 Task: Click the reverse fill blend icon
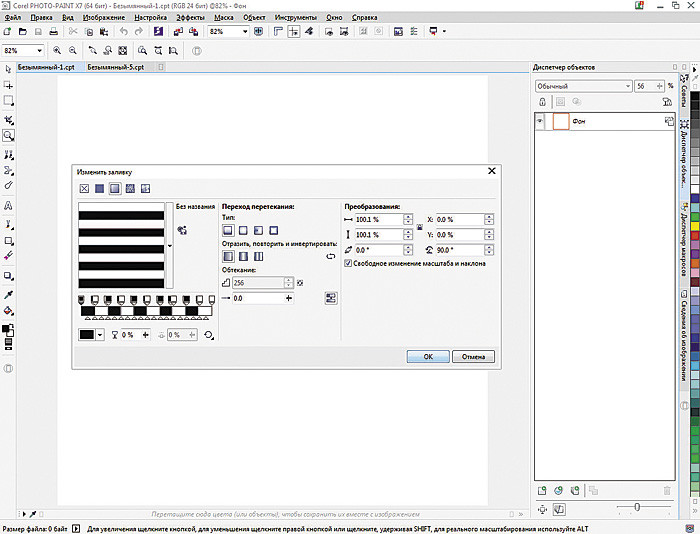(x=331, y=257)
